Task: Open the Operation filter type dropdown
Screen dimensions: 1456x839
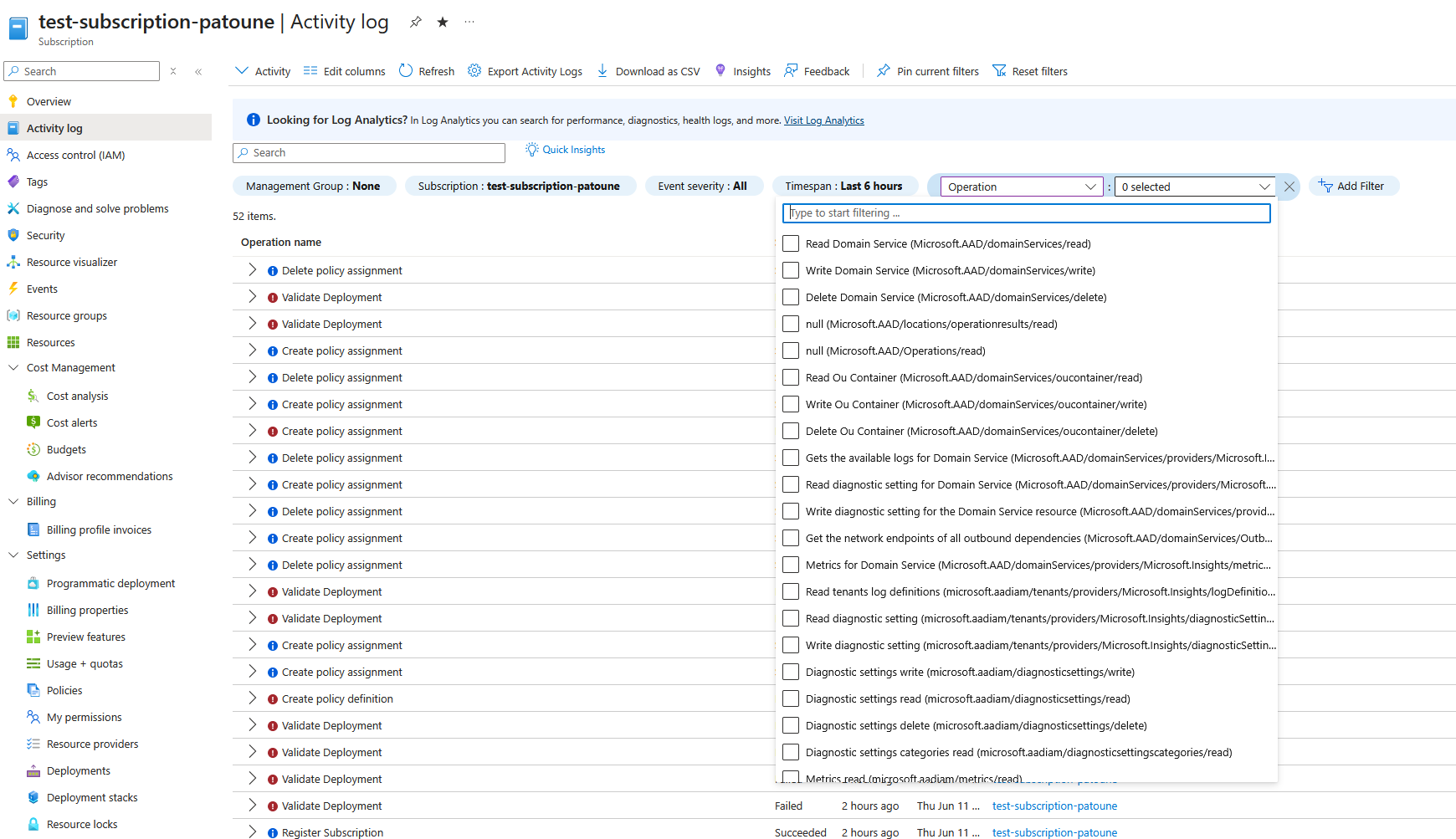Action: [x=1022, y=187]
